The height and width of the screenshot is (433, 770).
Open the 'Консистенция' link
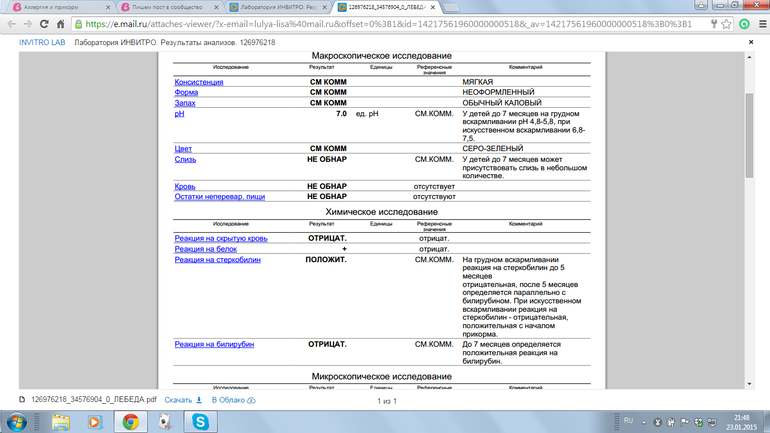pos(199,82)
